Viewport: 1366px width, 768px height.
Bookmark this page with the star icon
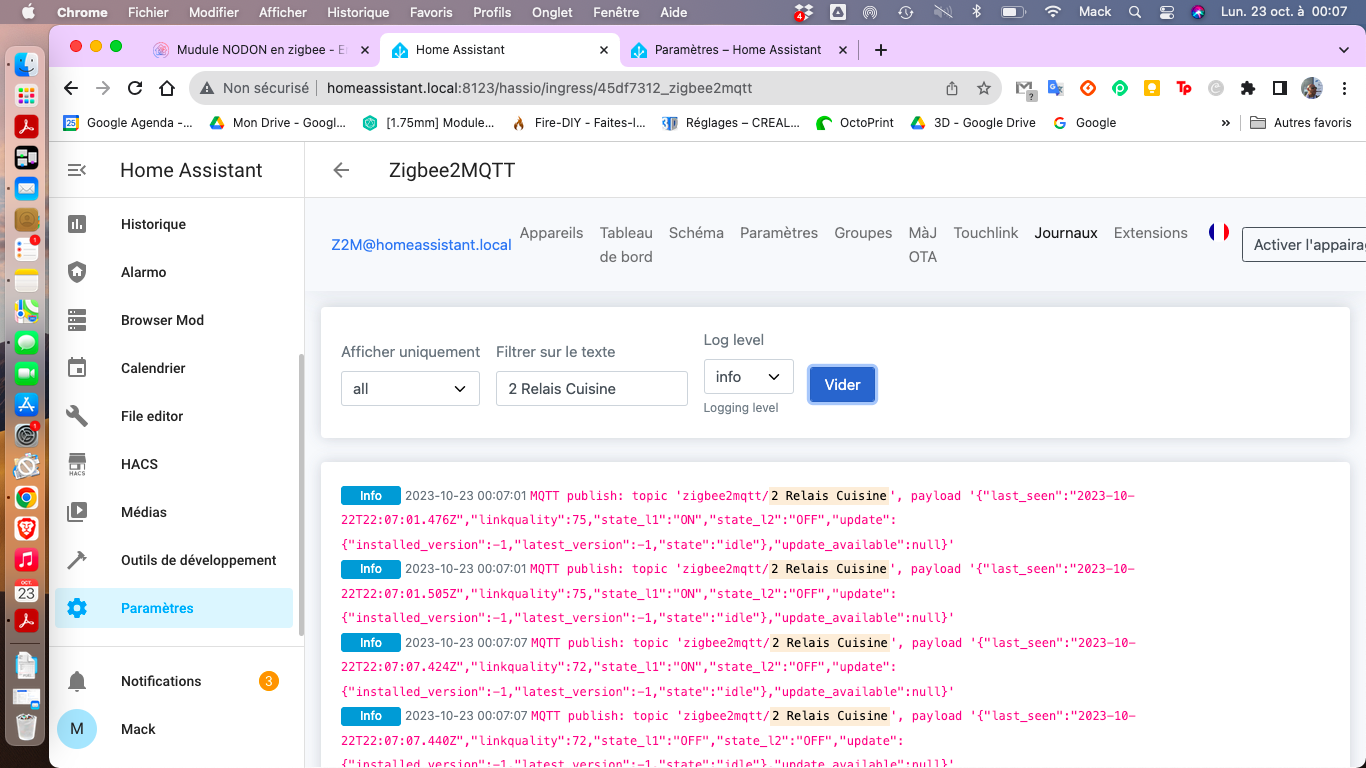tap(984, 88)
